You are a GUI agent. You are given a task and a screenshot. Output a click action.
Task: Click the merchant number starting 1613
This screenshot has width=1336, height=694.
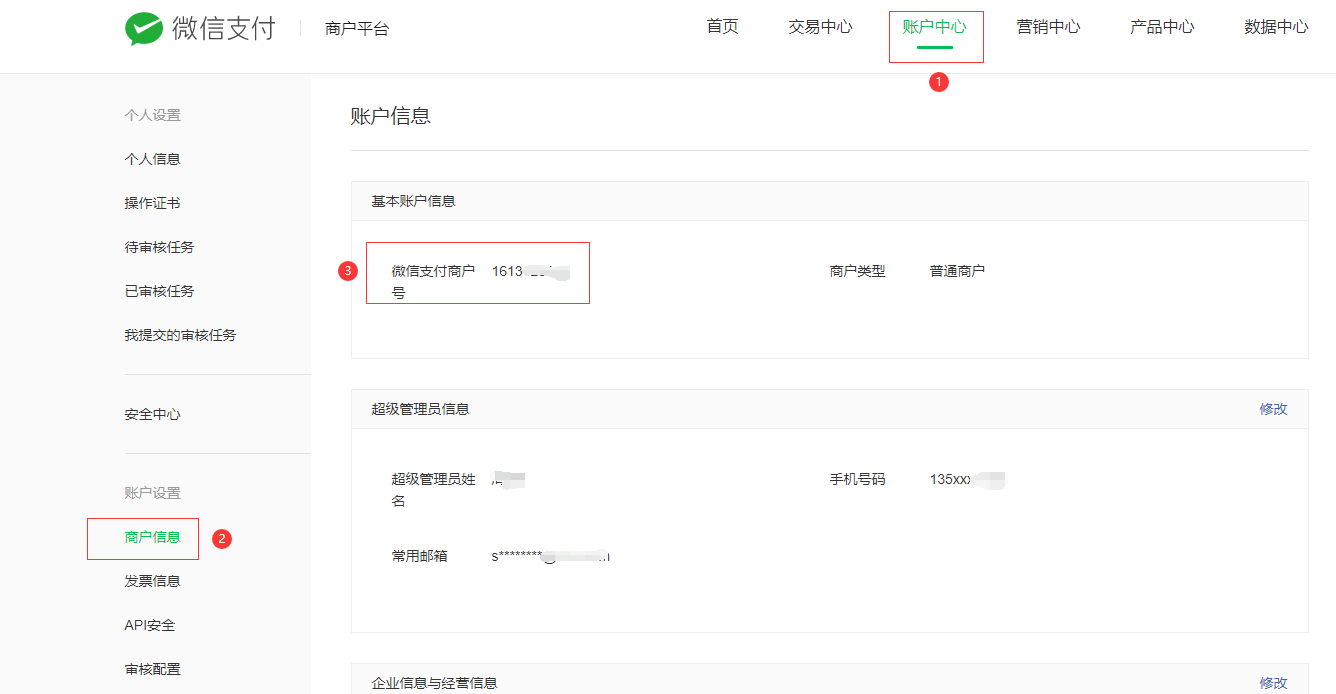[530, 271]
